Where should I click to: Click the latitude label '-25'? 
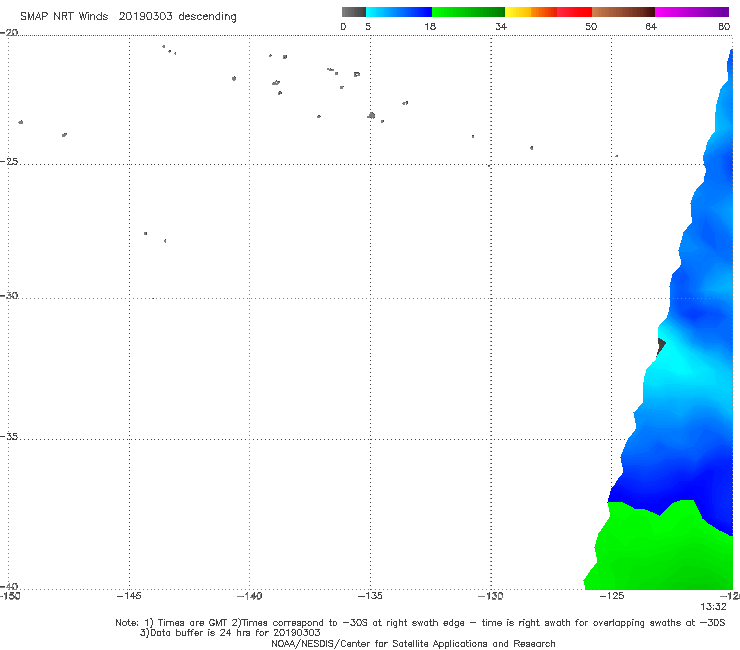(9, 161)
